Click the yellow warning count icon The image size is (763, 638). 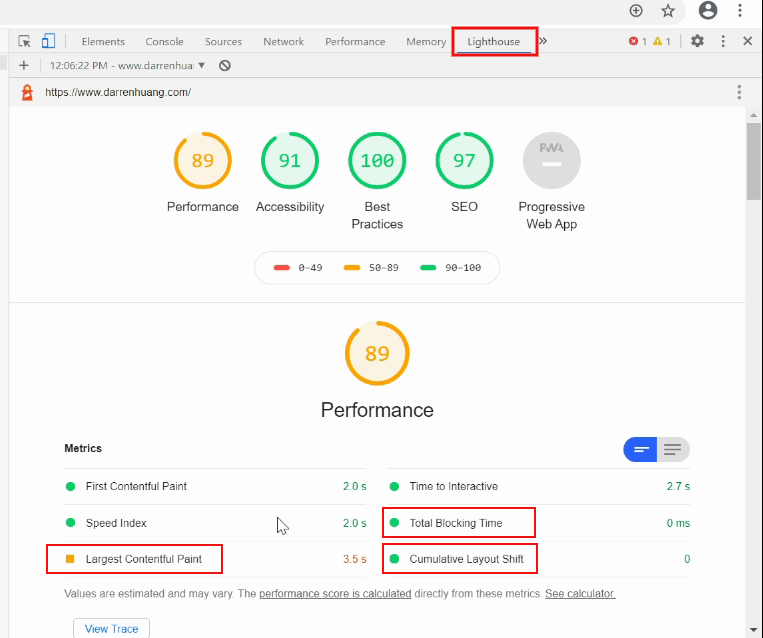[657, 41]
